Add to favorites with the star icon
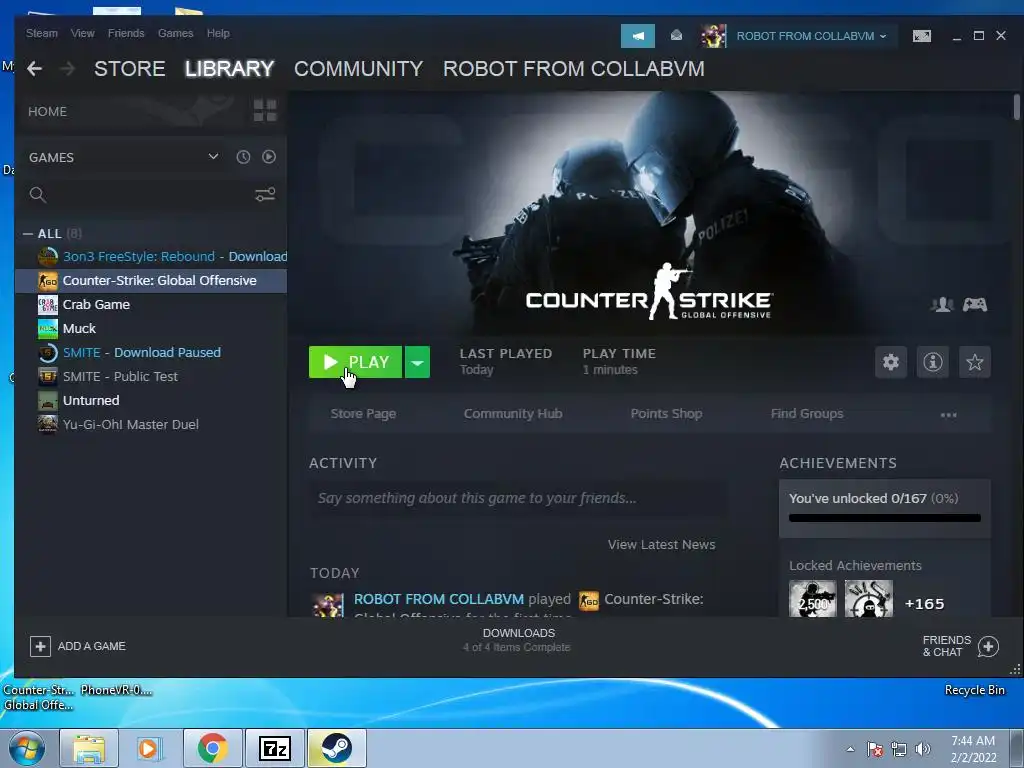 pos(974,362)
